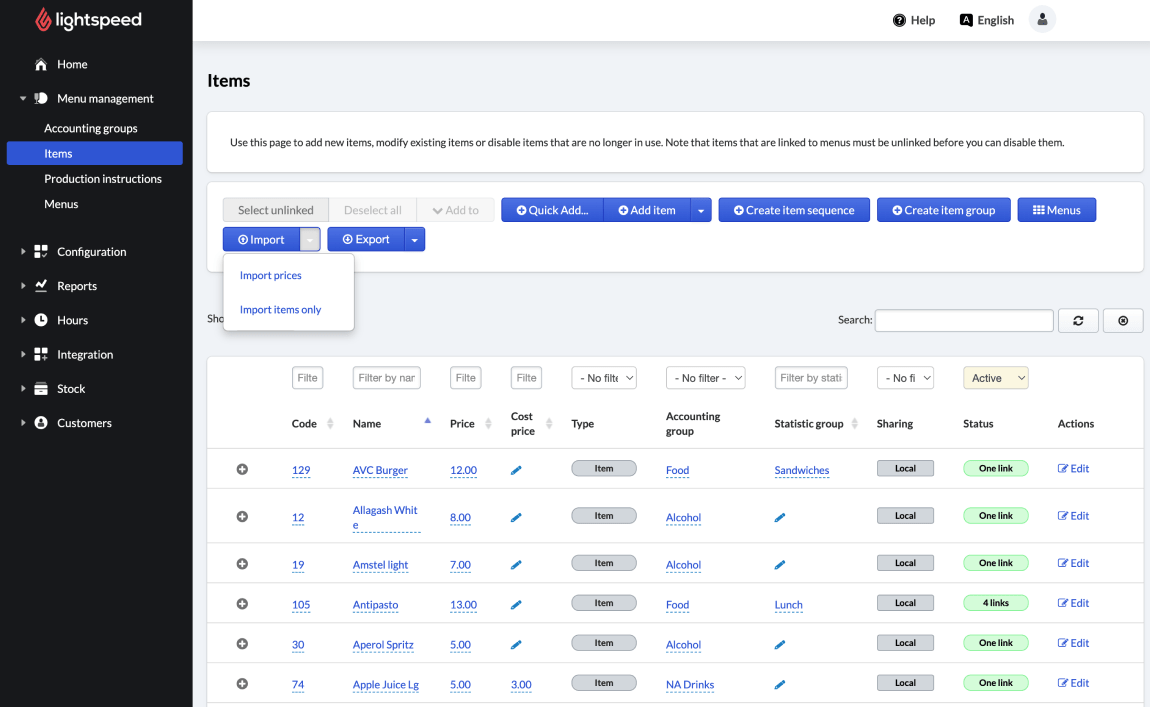Click the user profile avatar icon
Viewport: 1150px width, 707px height.
click(x=1042, y=20)
